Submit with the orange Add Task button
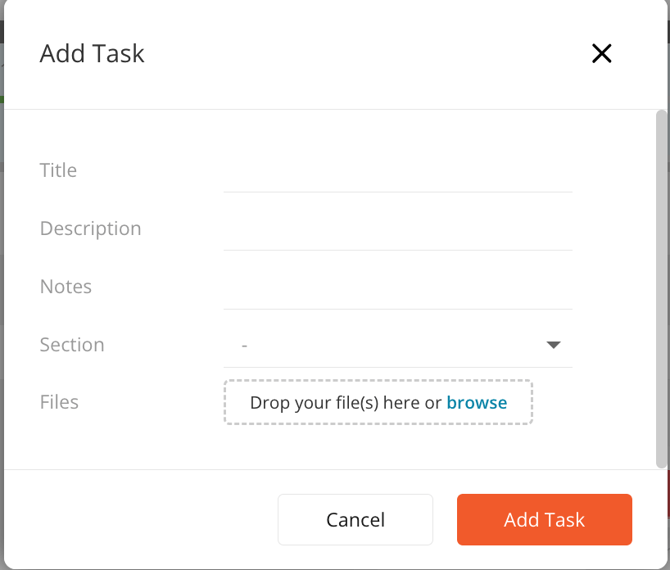Image resolution: width=670 pixels, height=570 pixels. [544, 520]
